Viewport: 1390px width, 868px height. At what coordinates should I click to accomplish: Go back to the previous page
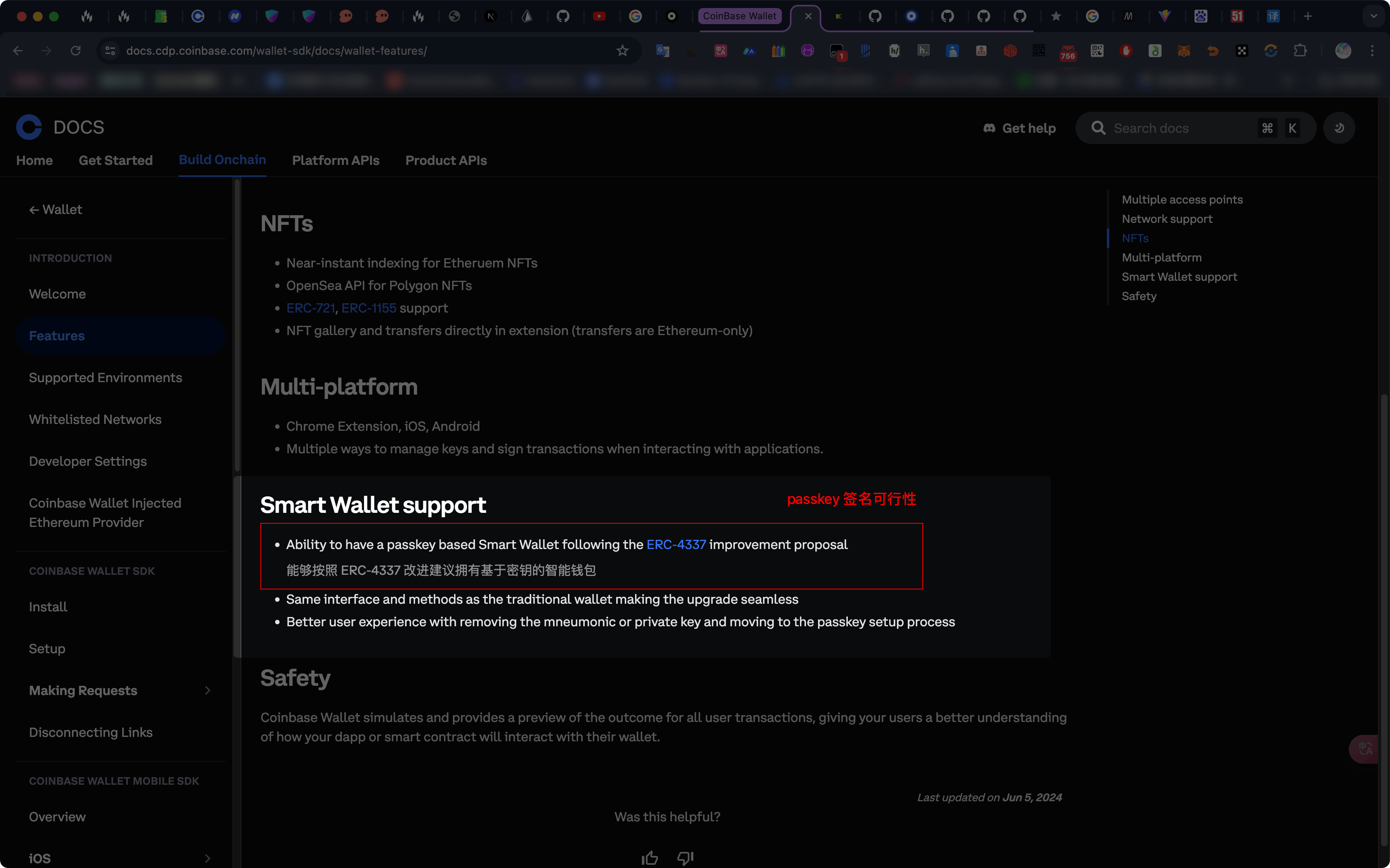[x=18, y=51]
